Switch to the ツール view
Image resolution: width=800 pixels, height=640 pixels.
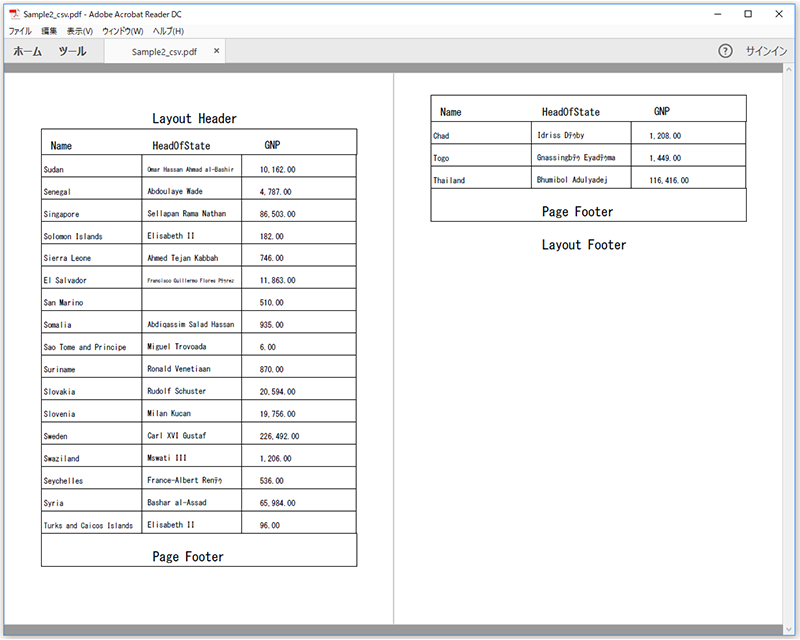pos(72,51)
